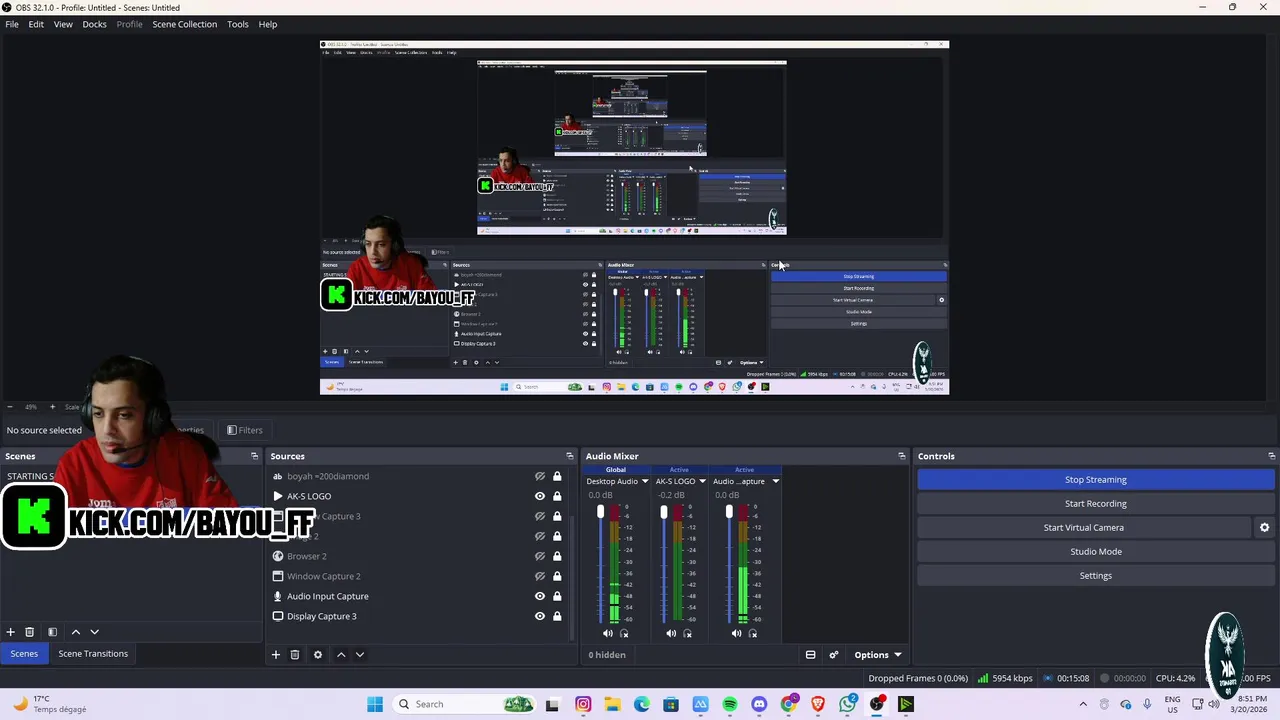
Task: Open Filters for the selected source
Action: pos(244,430)
